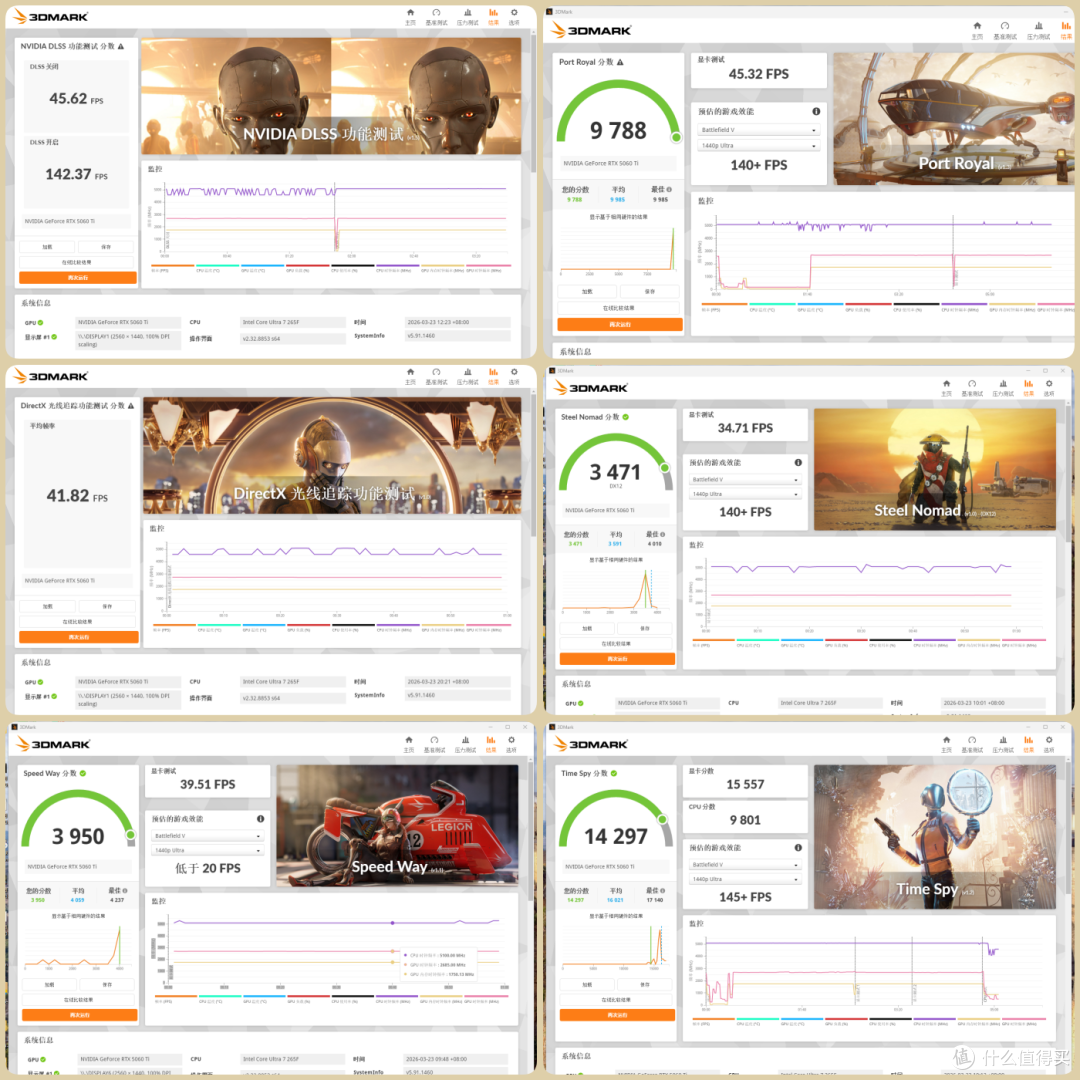The height and width of the screenshot is (1080, 1080).
Task: Open the 1440p Ultra dropdown in Time Spy window
Action: (745, 879)
